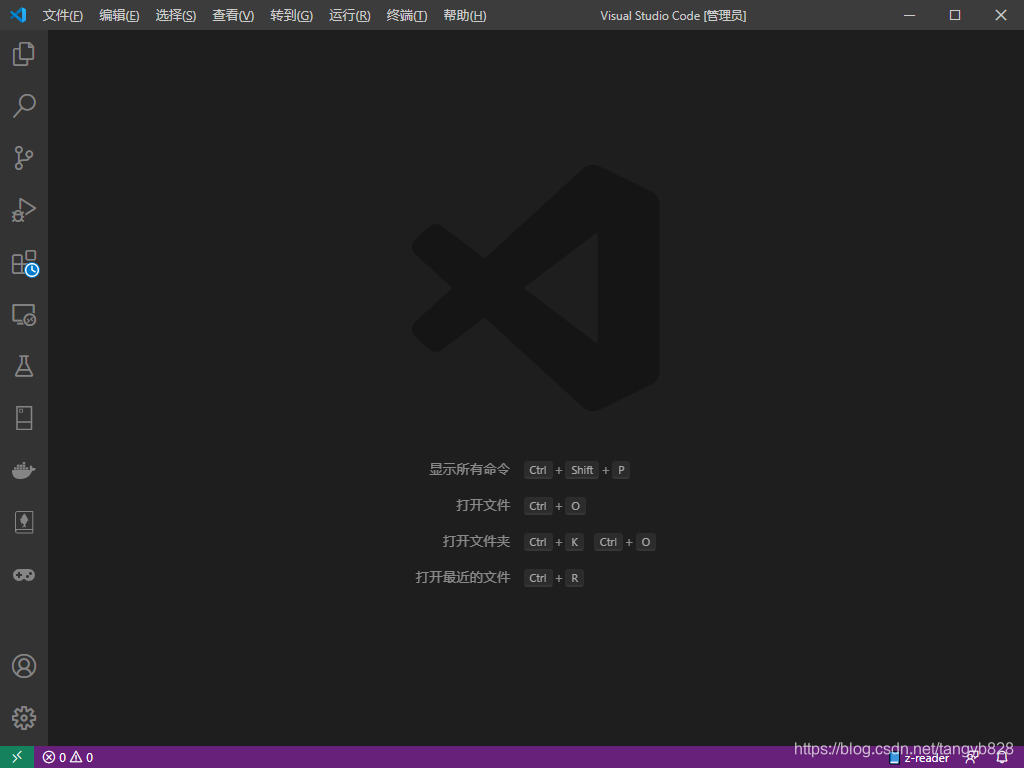This screenshot has width=1024, height=768.
Task: Close the Visual Studio Code window
Action: tap(1000, 15)
